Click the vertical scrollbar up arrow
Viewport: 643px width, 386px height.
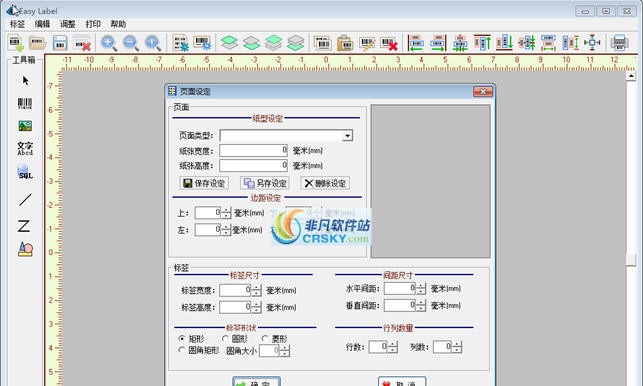coord(631,76)
